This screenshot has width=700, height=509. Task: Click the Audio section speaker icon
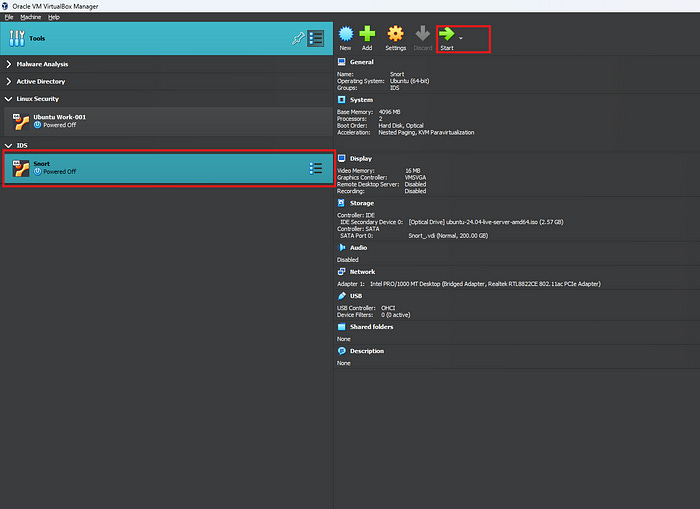[342, 247]
